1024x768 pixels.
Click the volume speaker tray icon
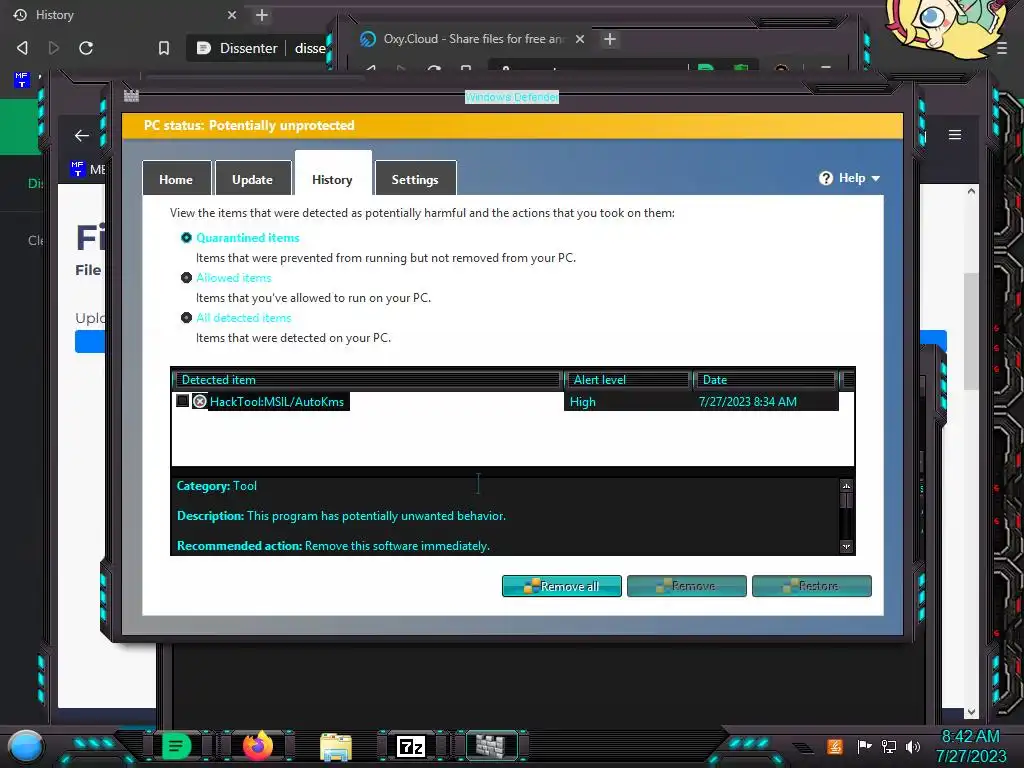click(913, 746)
